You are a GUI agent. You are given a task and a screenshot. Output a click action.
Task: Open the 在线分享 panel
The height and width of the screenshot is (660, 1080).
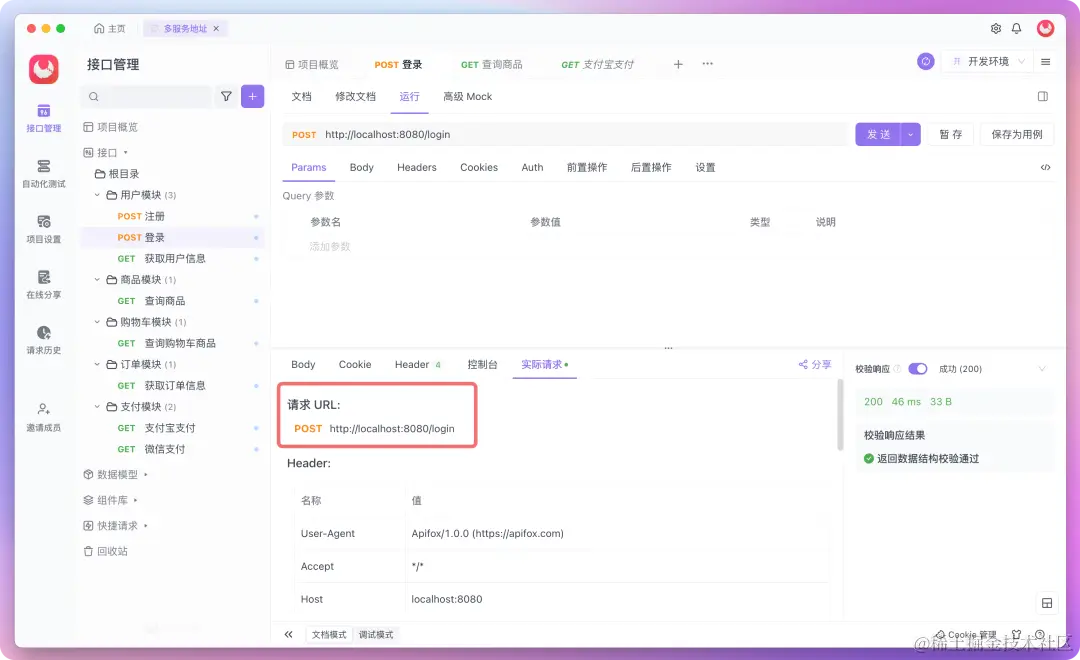click(x=43, y=284)
